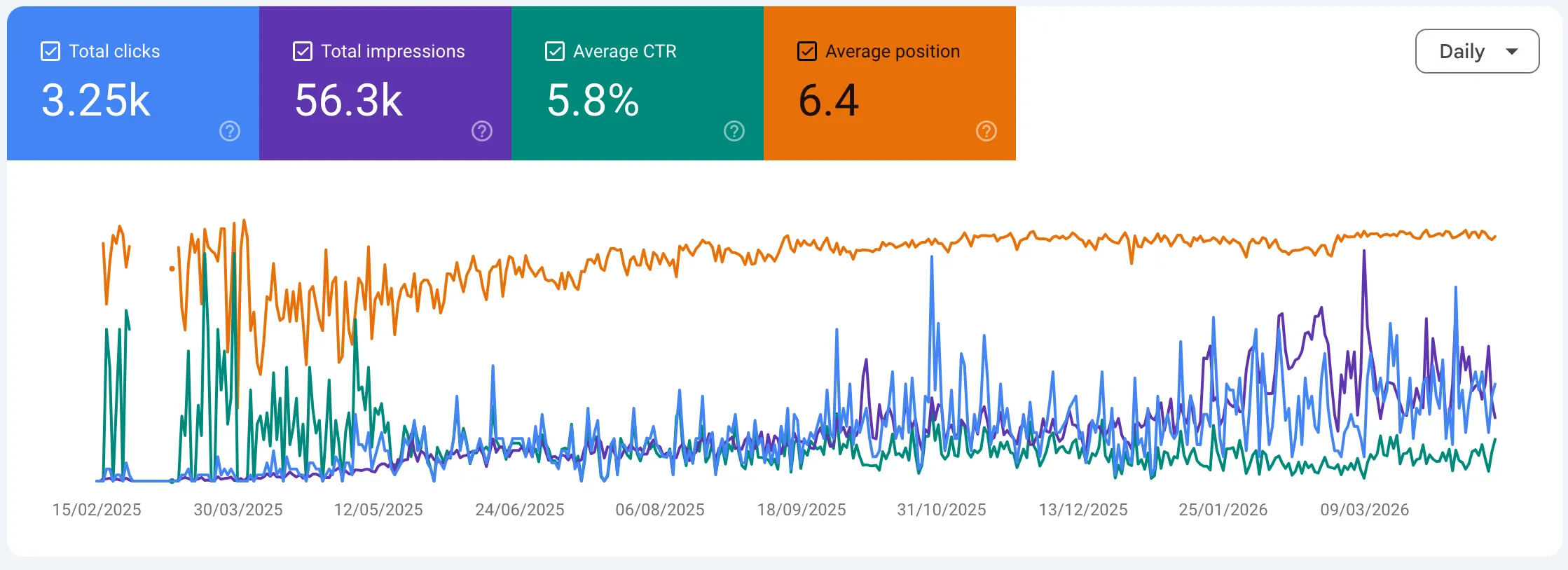Image resolution: width=1568 pixels, height=570 pixels.
Task: Open the Average position help icon
Action: 986,131
